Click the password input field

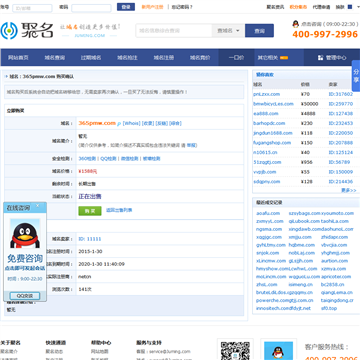91,8
